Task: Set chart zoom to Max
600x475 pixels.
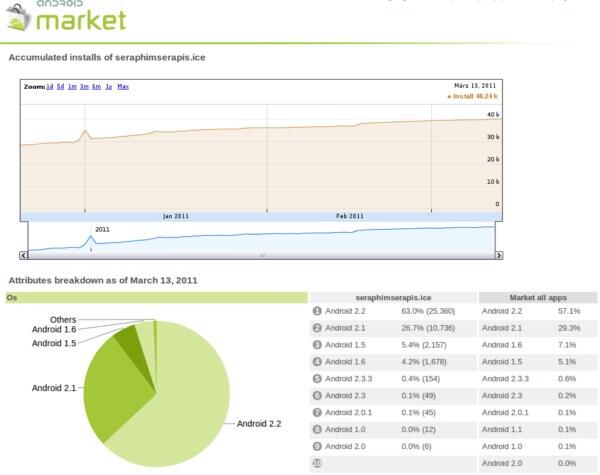Action: (123, 87)
